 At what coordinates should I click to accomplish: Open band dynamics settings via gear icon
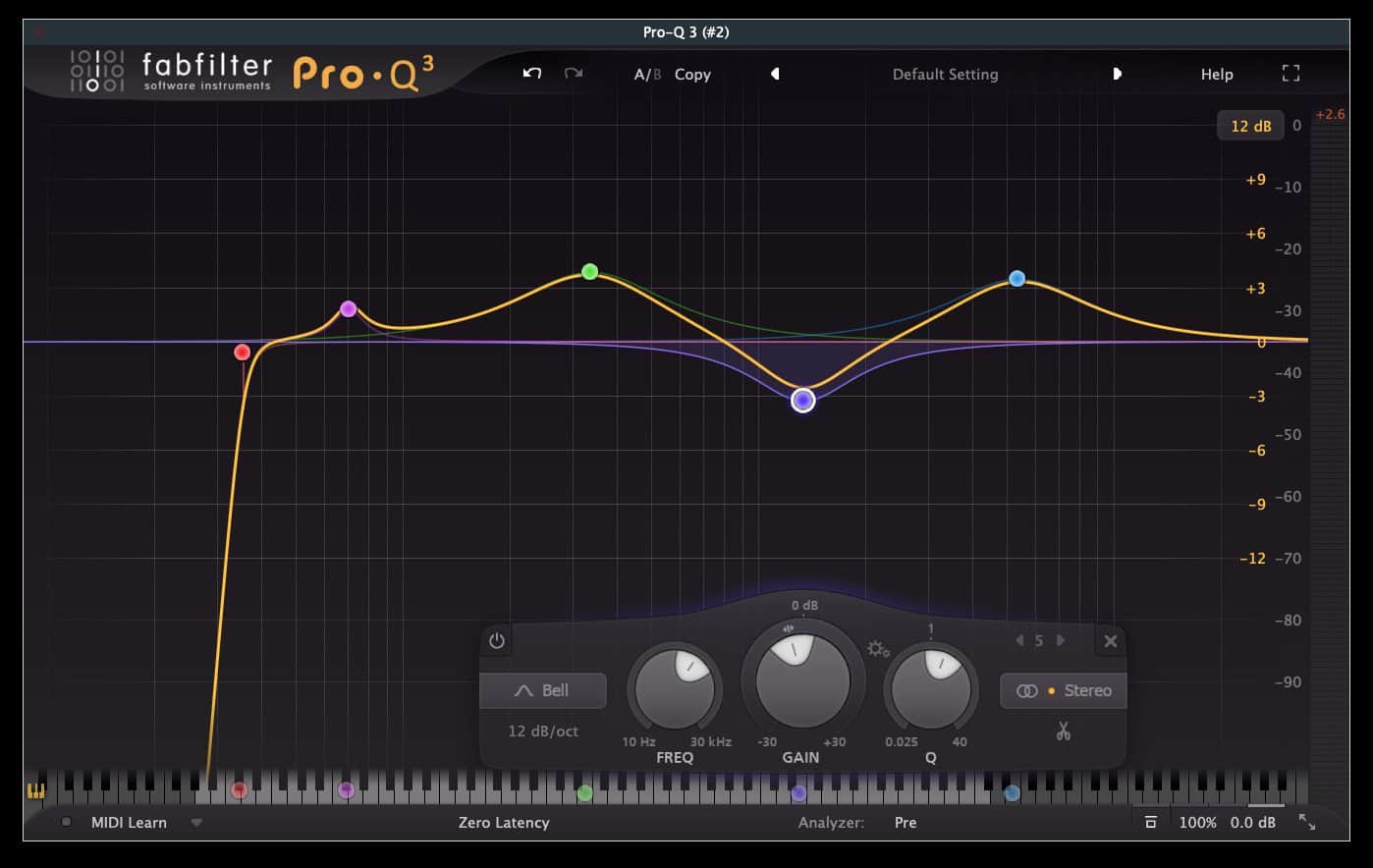879,650
